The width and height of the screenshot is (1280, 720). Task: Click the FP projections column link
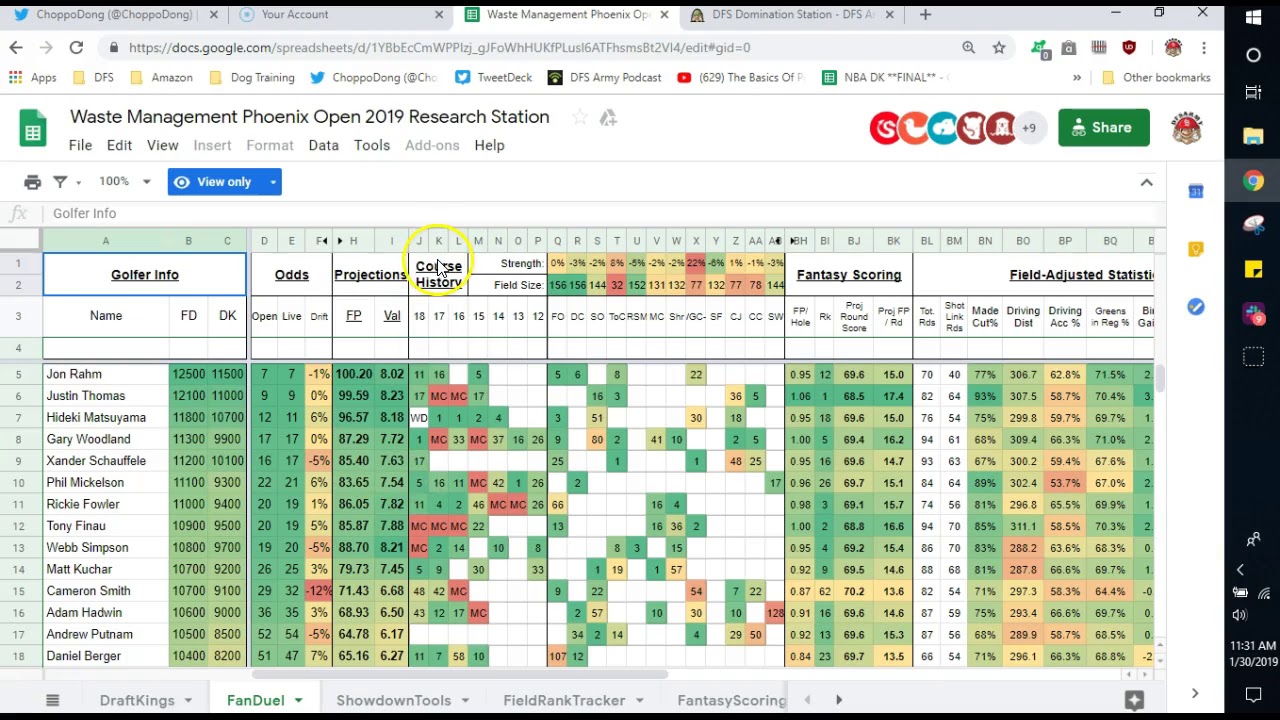(353, 316)
